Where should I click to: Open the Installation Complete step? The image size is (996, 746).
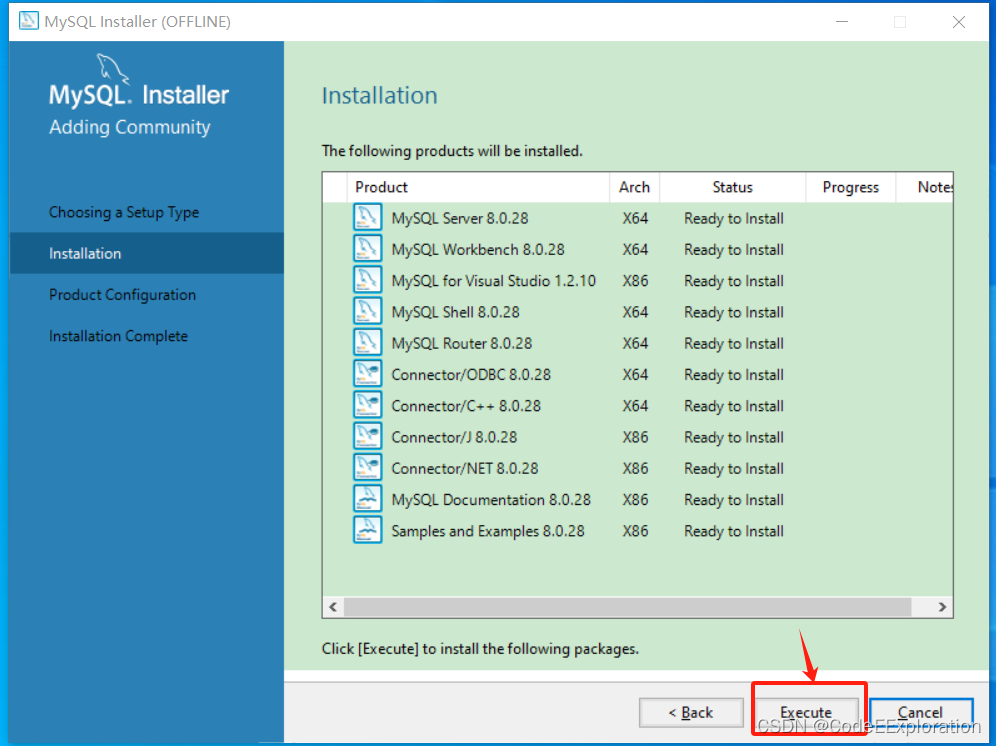coord(118,336)
